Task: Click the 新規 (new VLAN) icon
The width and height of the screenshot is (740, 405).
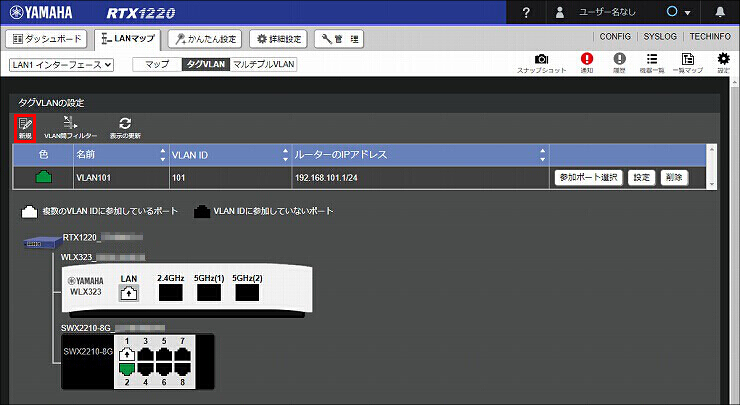Action: coord(25,128)
